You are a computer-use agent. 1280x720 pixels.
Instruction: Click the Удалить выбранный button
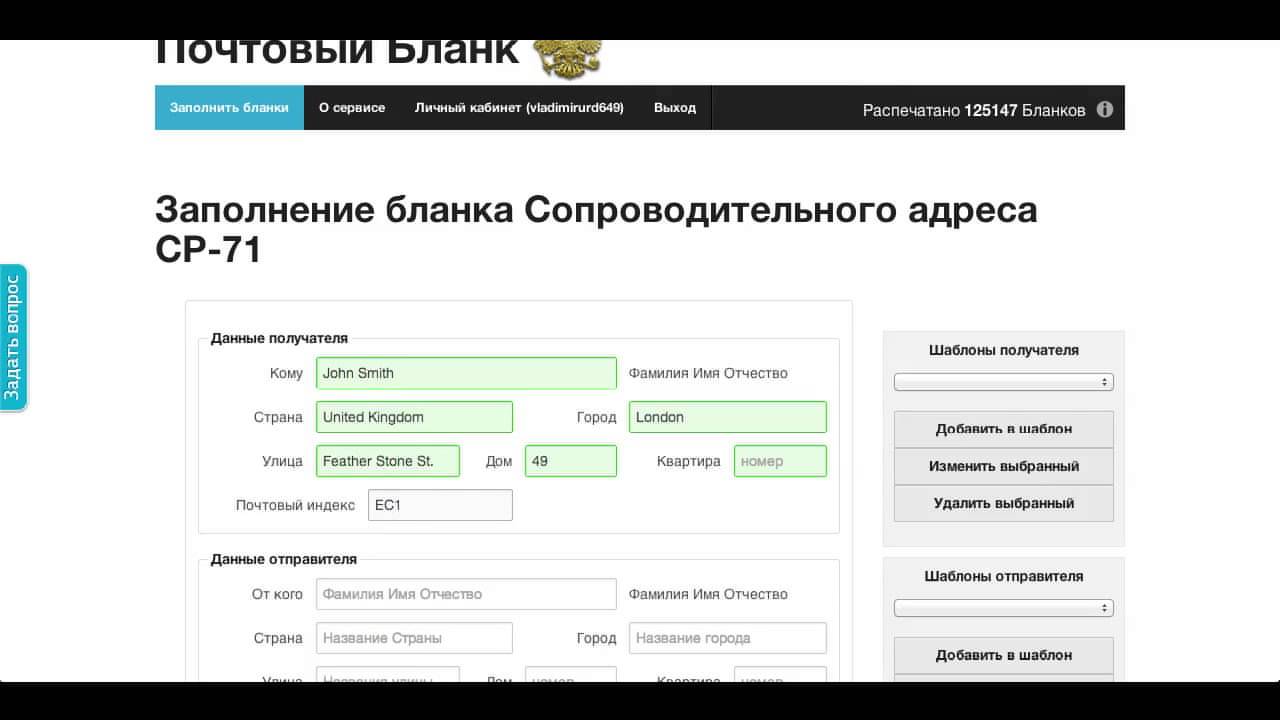tap(1004, 503)
